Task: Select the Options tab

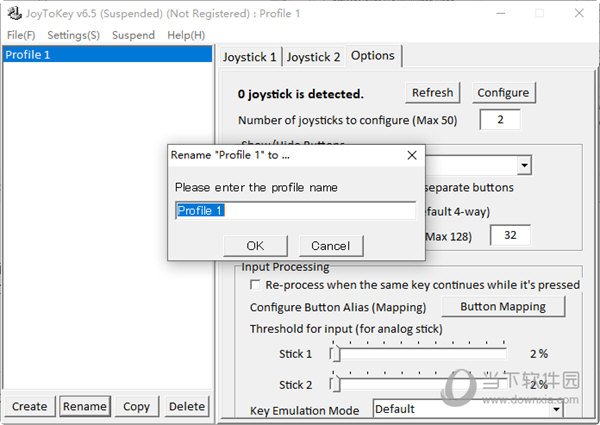Action: point(373,56)
